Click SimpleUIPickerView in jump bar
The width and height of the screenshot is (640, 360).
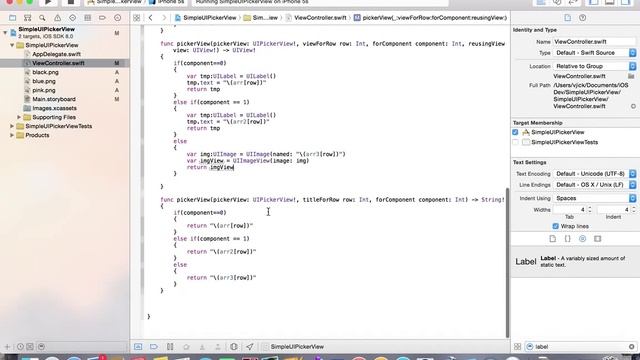point(206,18)
